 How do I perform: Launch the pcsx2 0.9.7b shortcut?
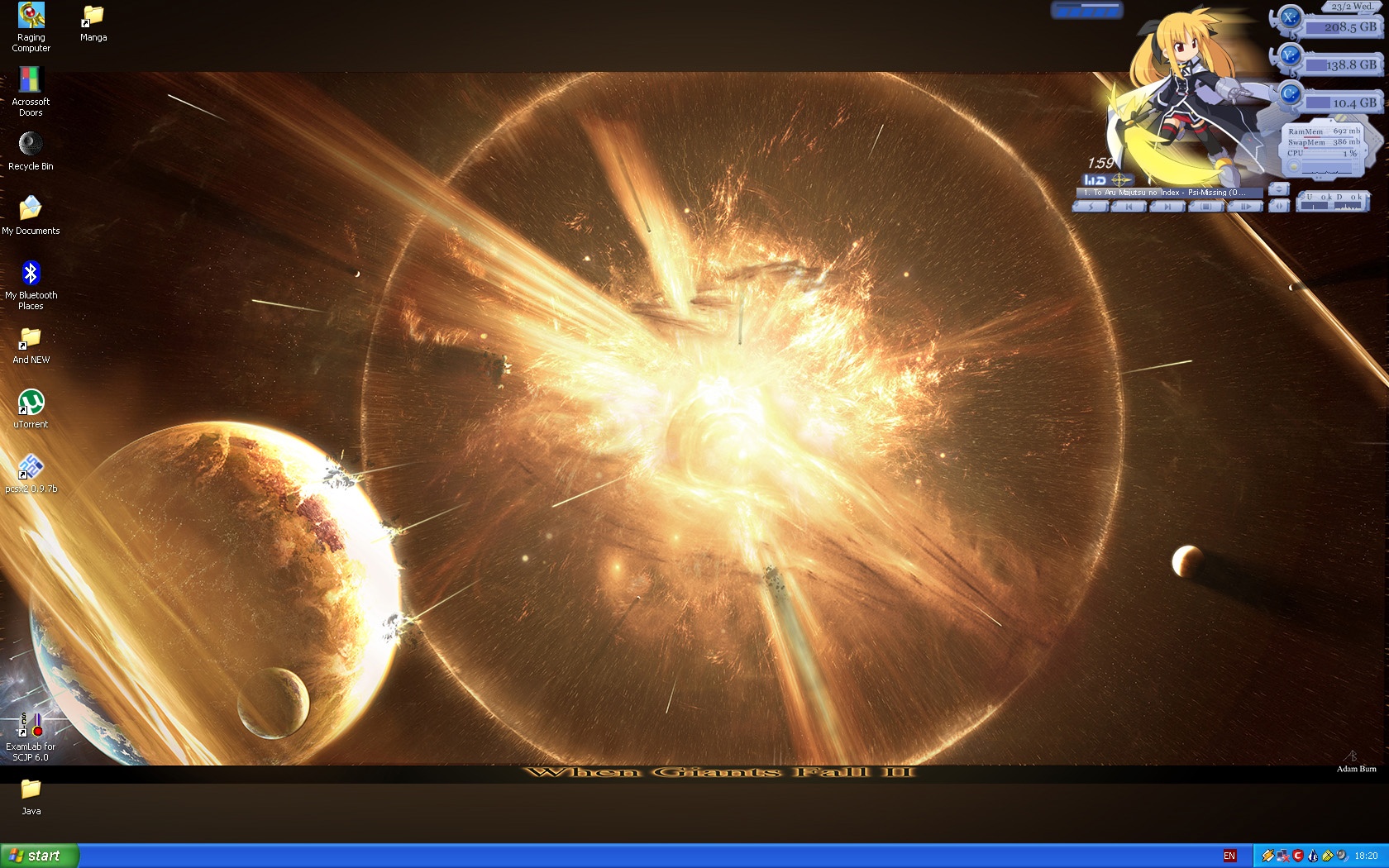pyautogui.click(x=31, y=473)
